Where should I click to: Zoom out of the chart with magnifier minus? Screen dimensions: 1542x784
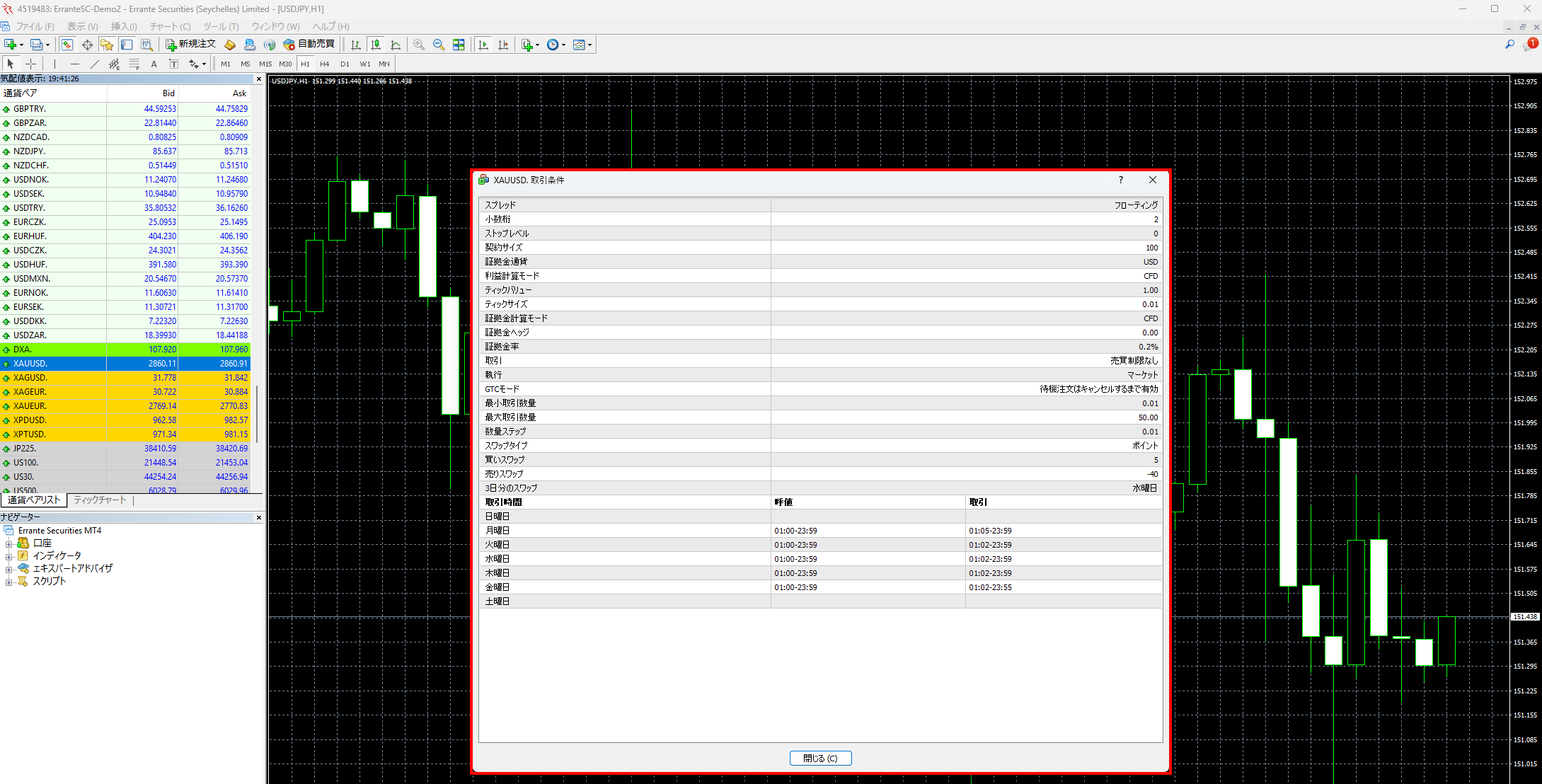tap(439, 45)
